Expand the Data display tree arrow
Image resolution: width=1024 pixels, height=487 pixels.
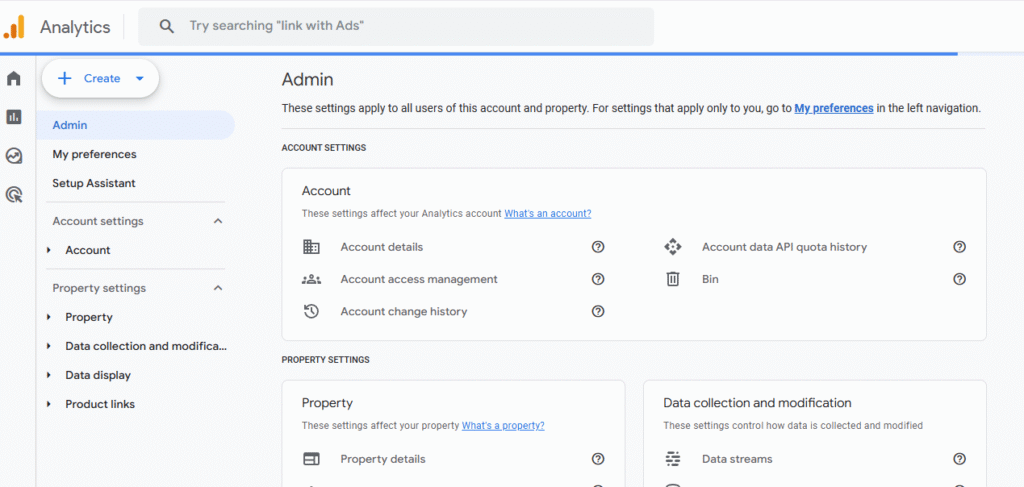pos(49,375)
